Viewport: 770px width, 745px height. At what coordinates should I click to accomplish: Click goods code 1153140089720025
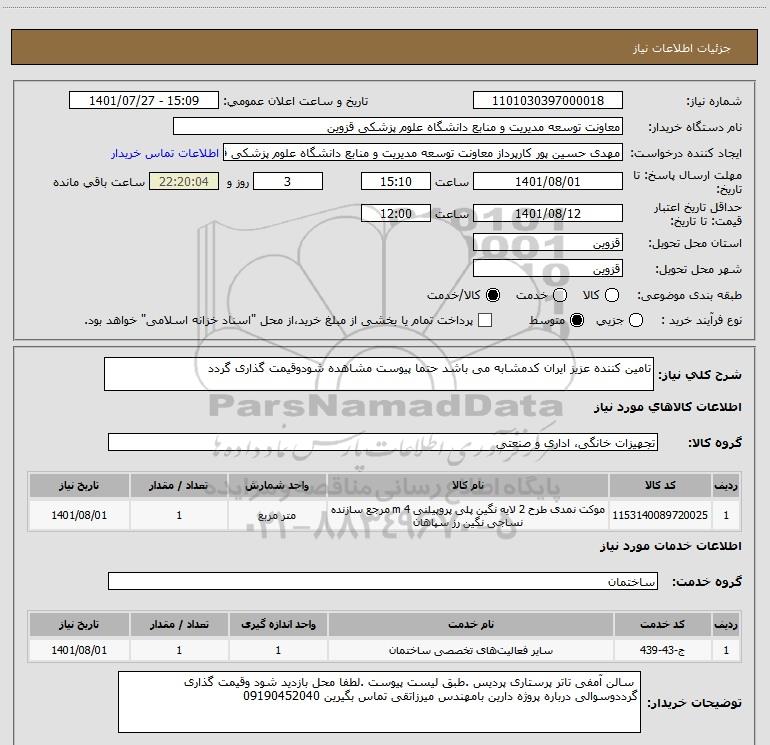tap(660, 515)
